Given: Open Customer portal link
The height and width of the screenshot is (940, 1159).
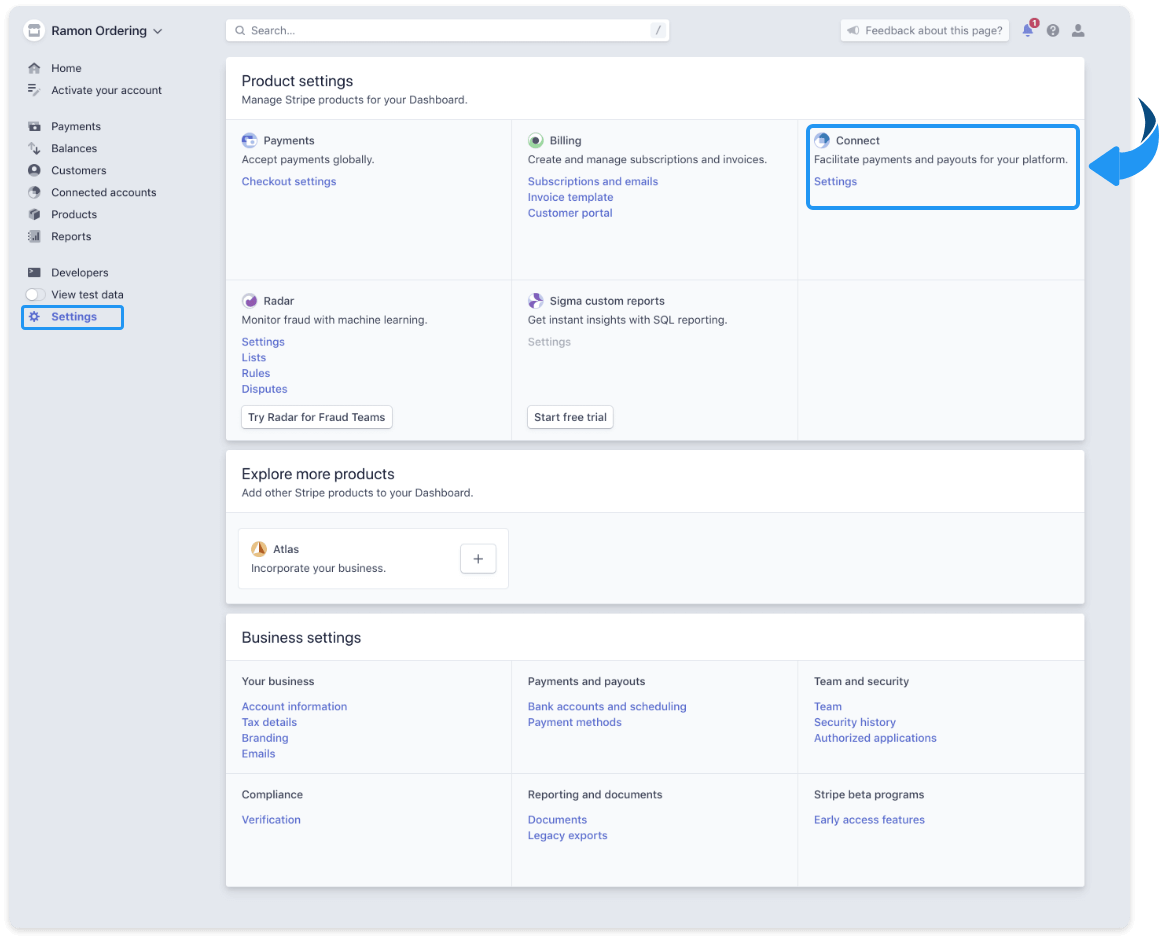Looking at the screenshot, I should tap(570, 213).
